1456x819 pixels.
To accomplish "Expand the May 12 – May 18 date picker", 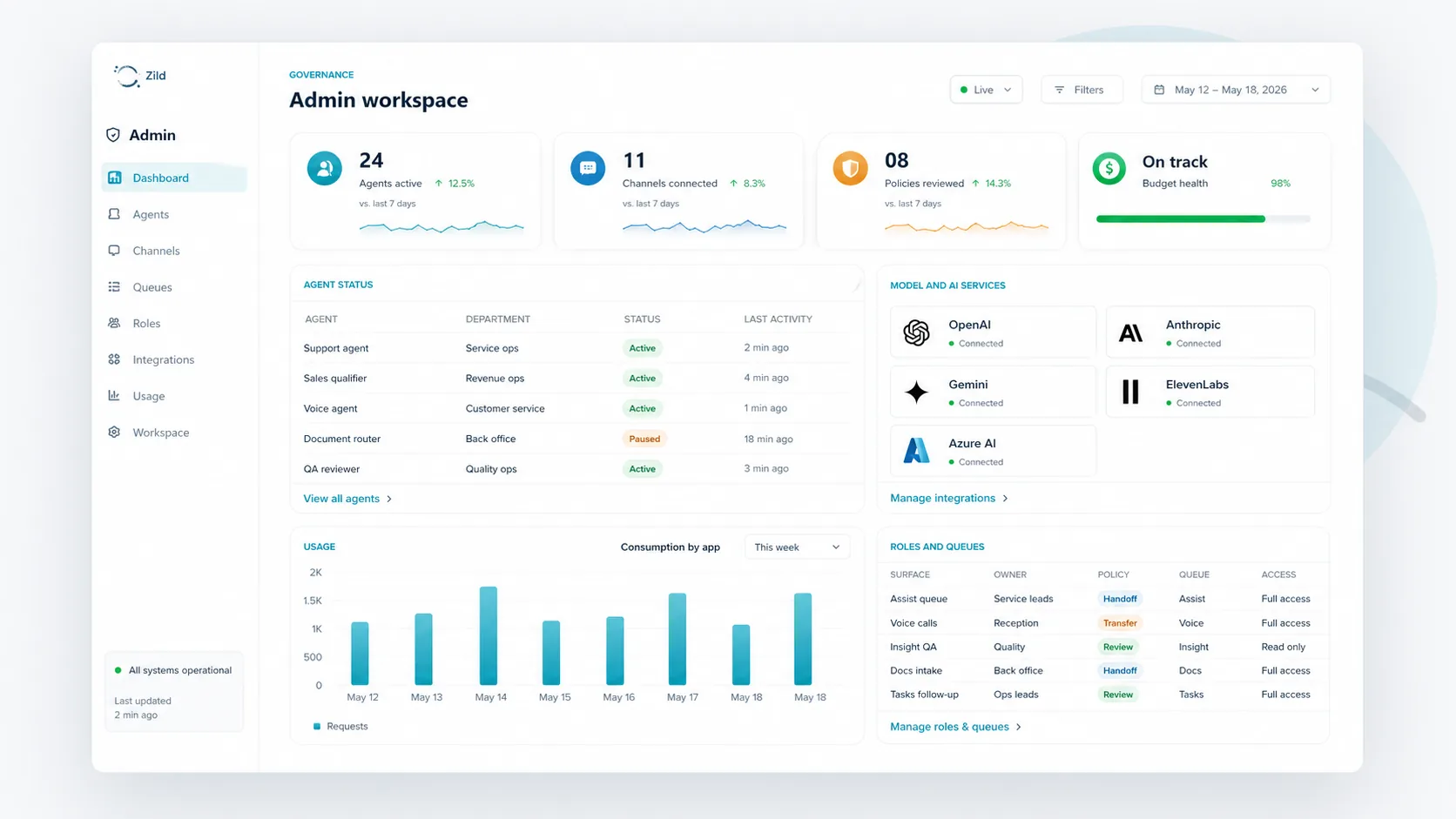I will click(x=1235, y=89).
